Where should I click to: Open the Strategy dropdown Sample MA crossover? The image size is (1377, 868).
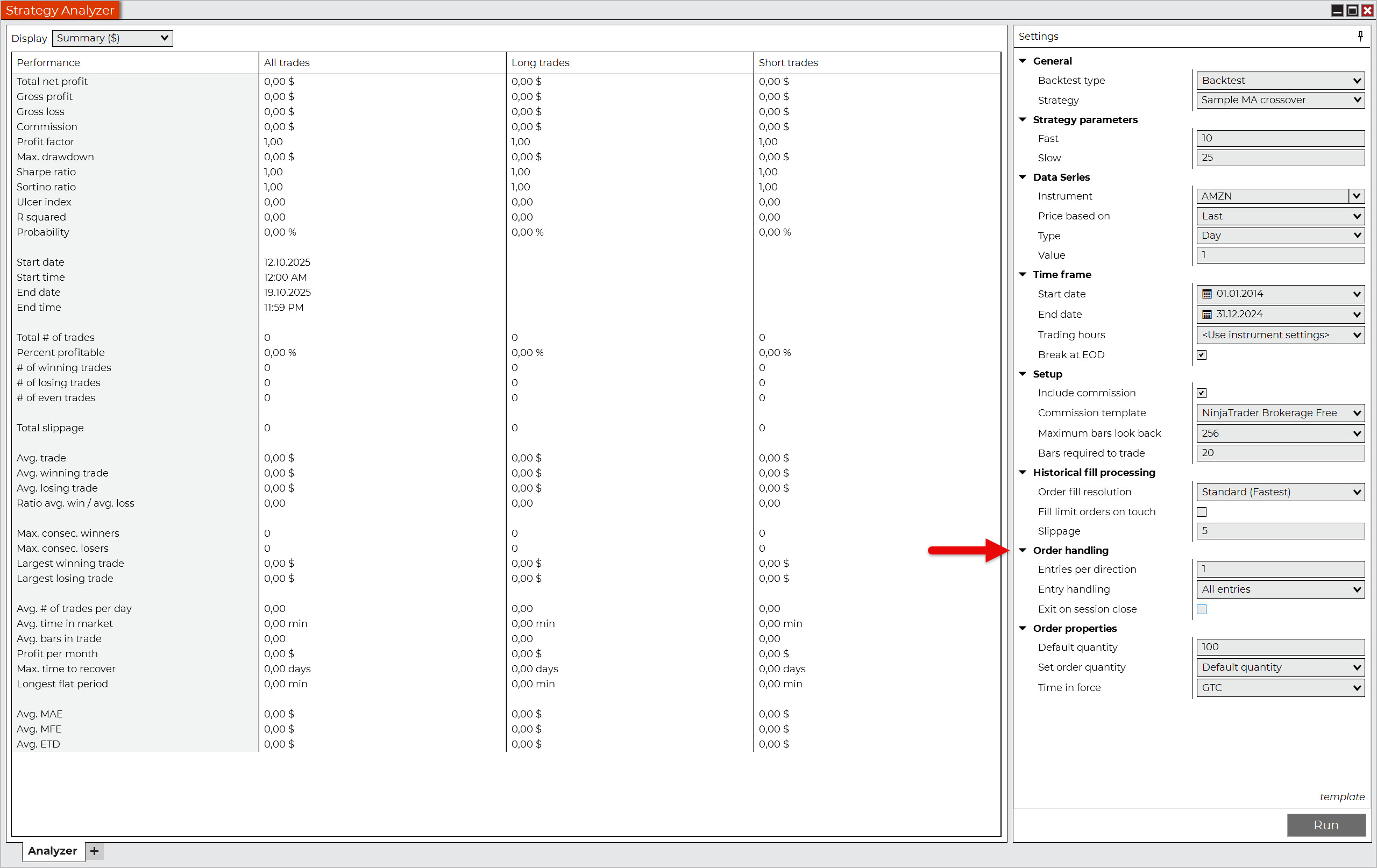coord(1280,100)
